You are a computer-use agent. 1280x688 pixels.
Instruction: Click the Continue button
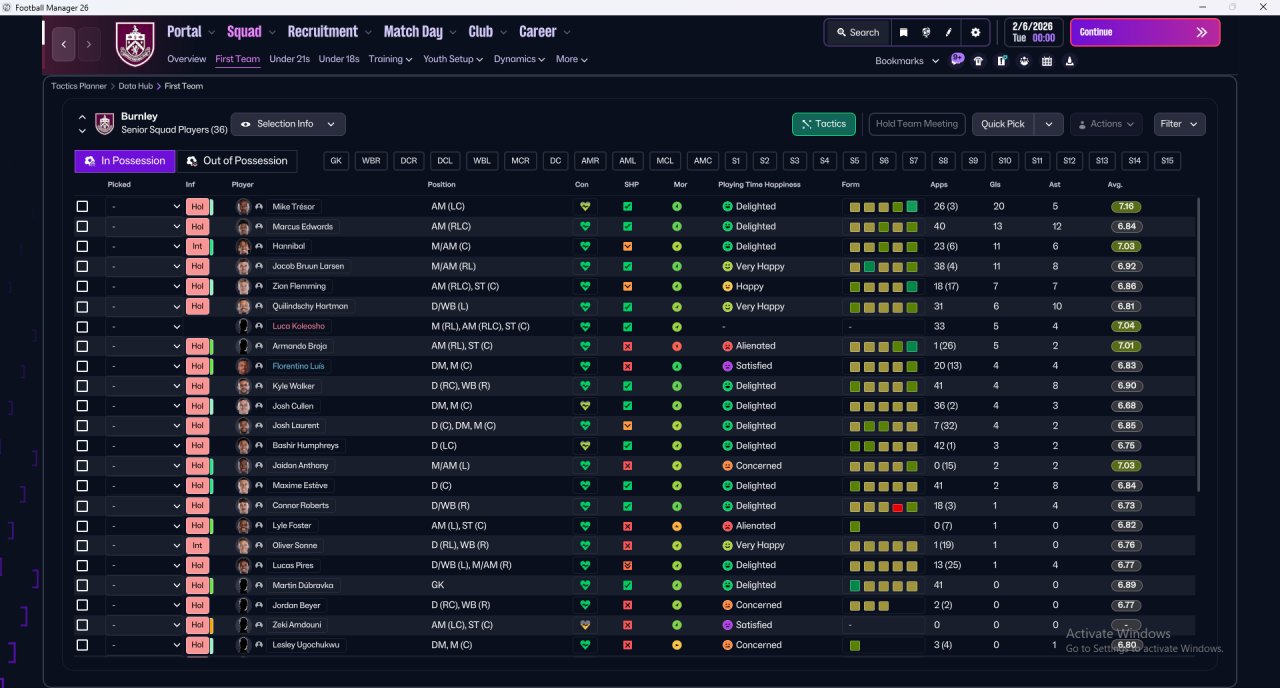pyautogui.click(x=1145, y=32)
